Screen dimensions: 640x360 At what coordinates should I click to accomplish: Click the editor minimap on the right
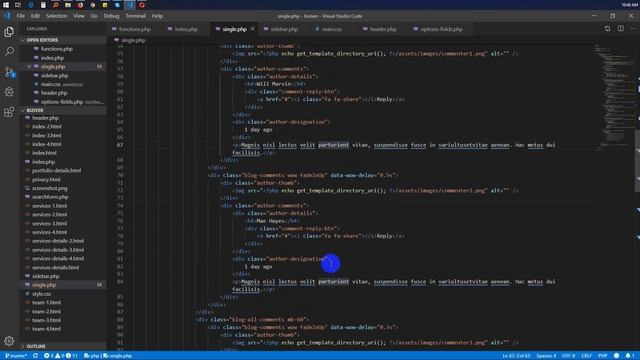point(614,98)
